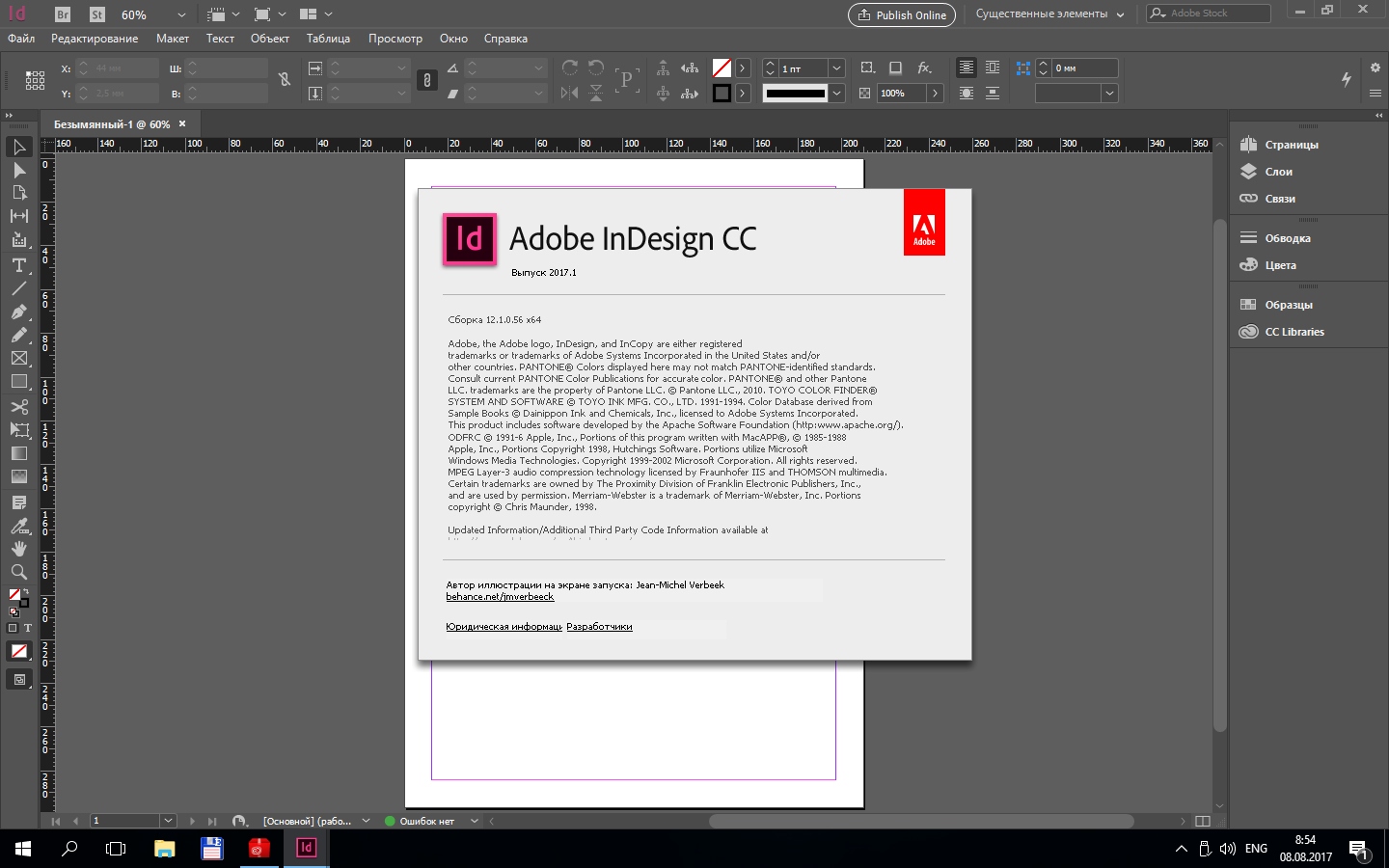Select the Gap tool
The width and height of the screenshot is (1389, 868).
(x=18, y=216)
